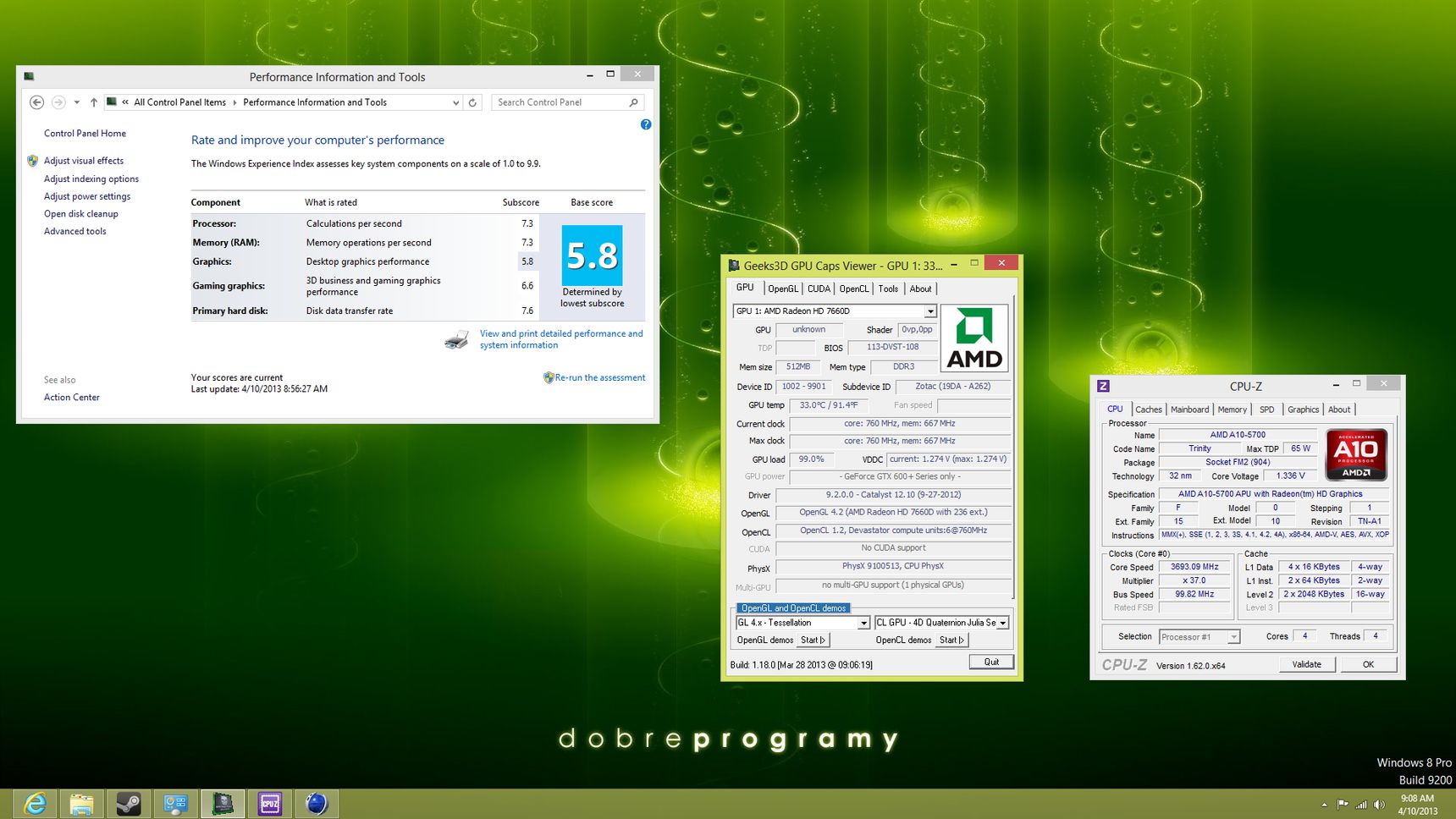The height and width of the screenshot is (819, 1456).
Task: Open the Caches tab in CPU-Z
Action: coord(1149,409)
